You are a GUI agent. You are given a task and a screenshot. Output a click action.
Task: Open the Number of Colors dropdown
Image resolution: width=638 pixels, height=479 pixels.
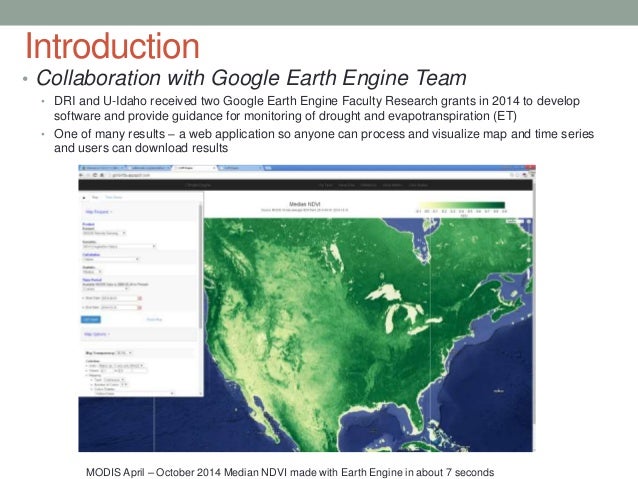pos(124,385)
